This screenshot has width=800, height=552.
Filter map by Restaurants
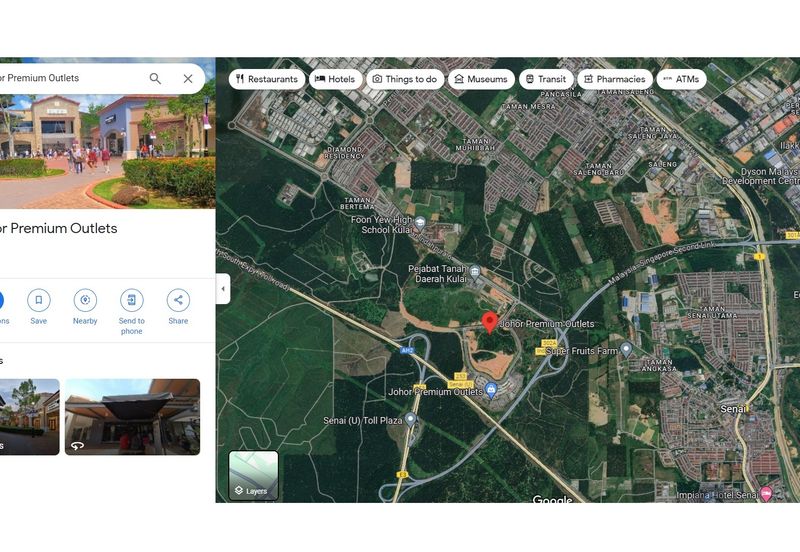point(267,79)
